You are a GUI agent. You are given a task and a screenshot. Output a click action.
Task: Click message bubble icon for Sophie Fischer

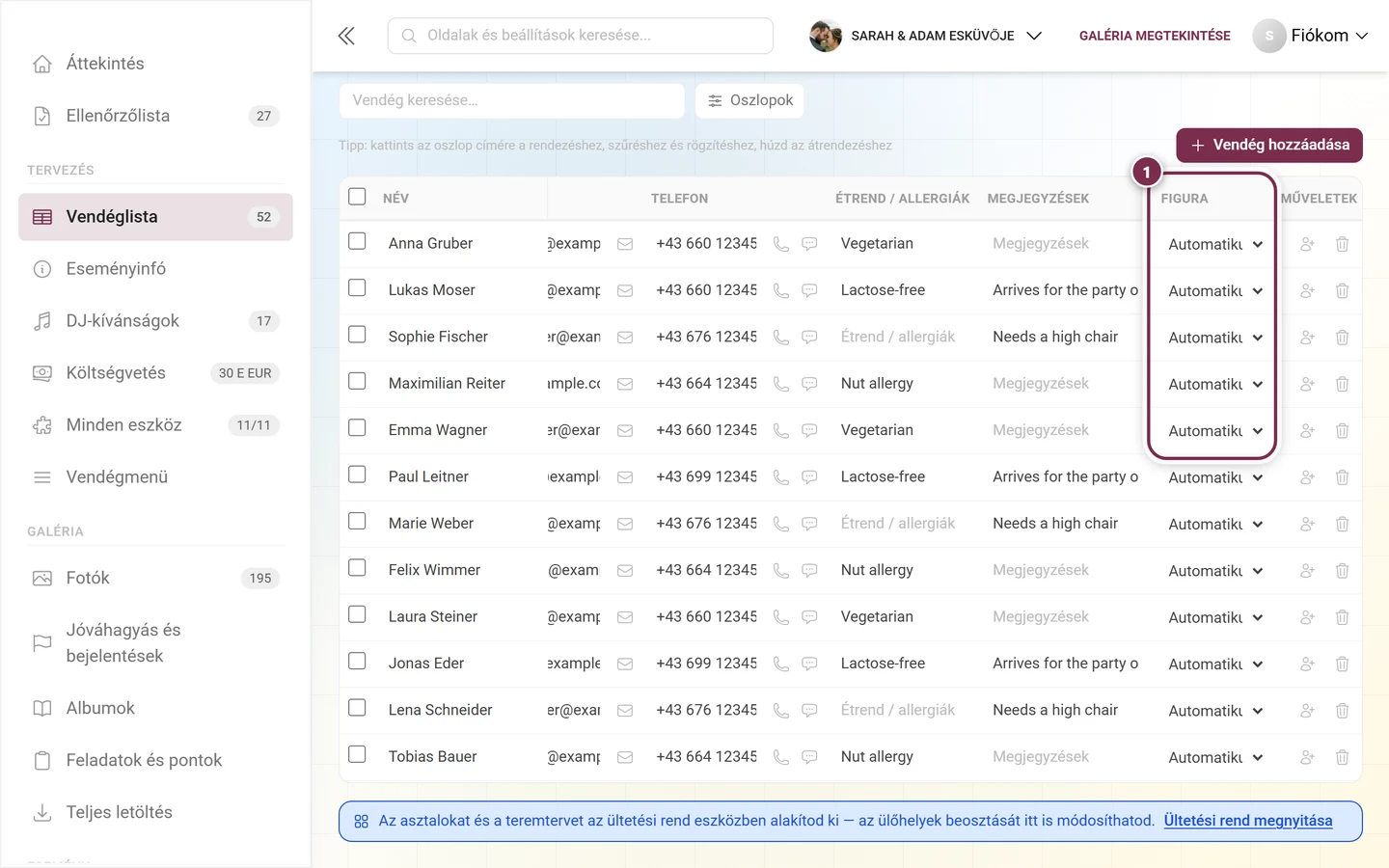click(810, 338)
